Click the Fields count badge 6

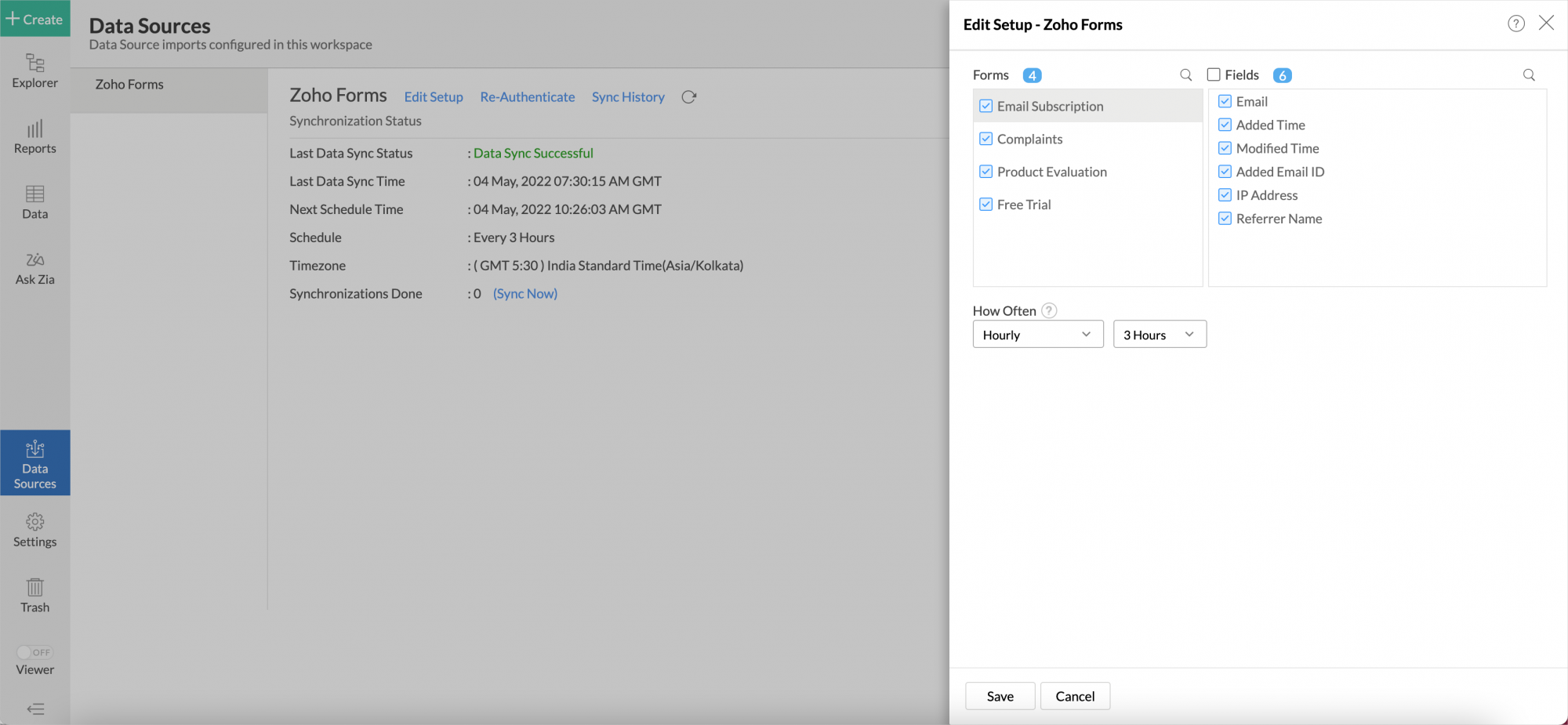(x=1283, y=75)
